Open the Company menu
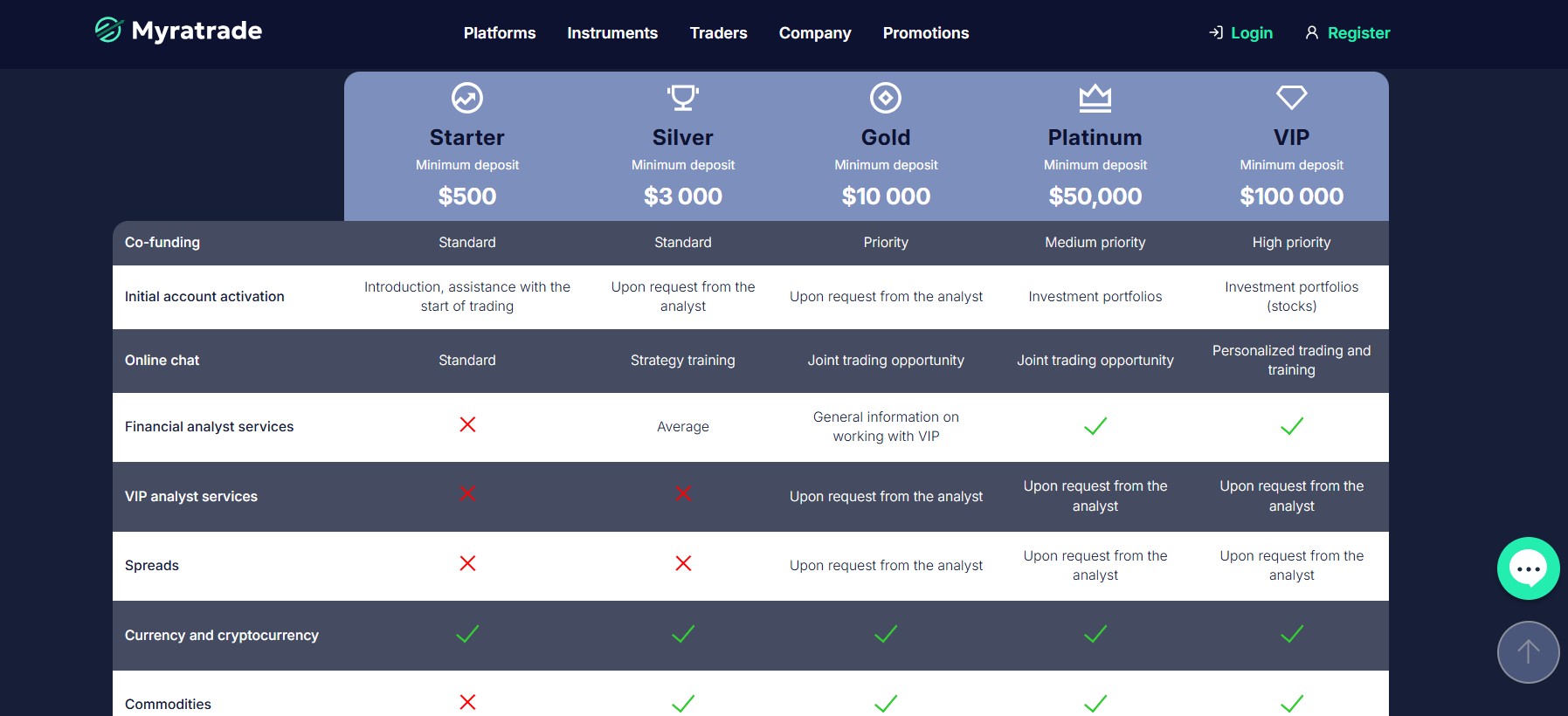 tap(815, 33)
